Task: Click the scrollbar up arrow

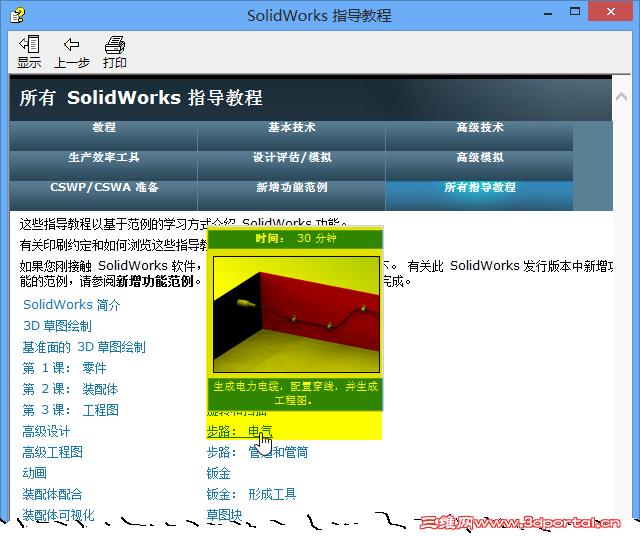Action: tap(621, 97)
